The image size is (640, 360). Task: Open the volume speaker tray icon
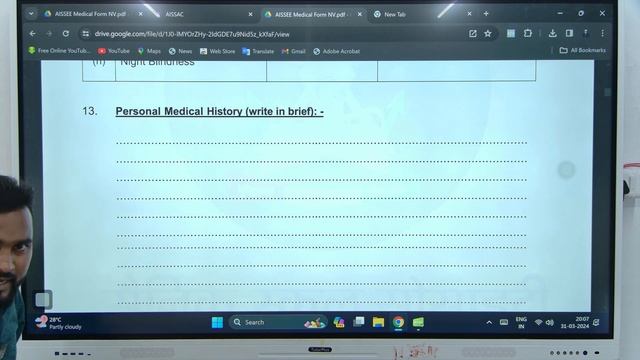tap(550, 322)
